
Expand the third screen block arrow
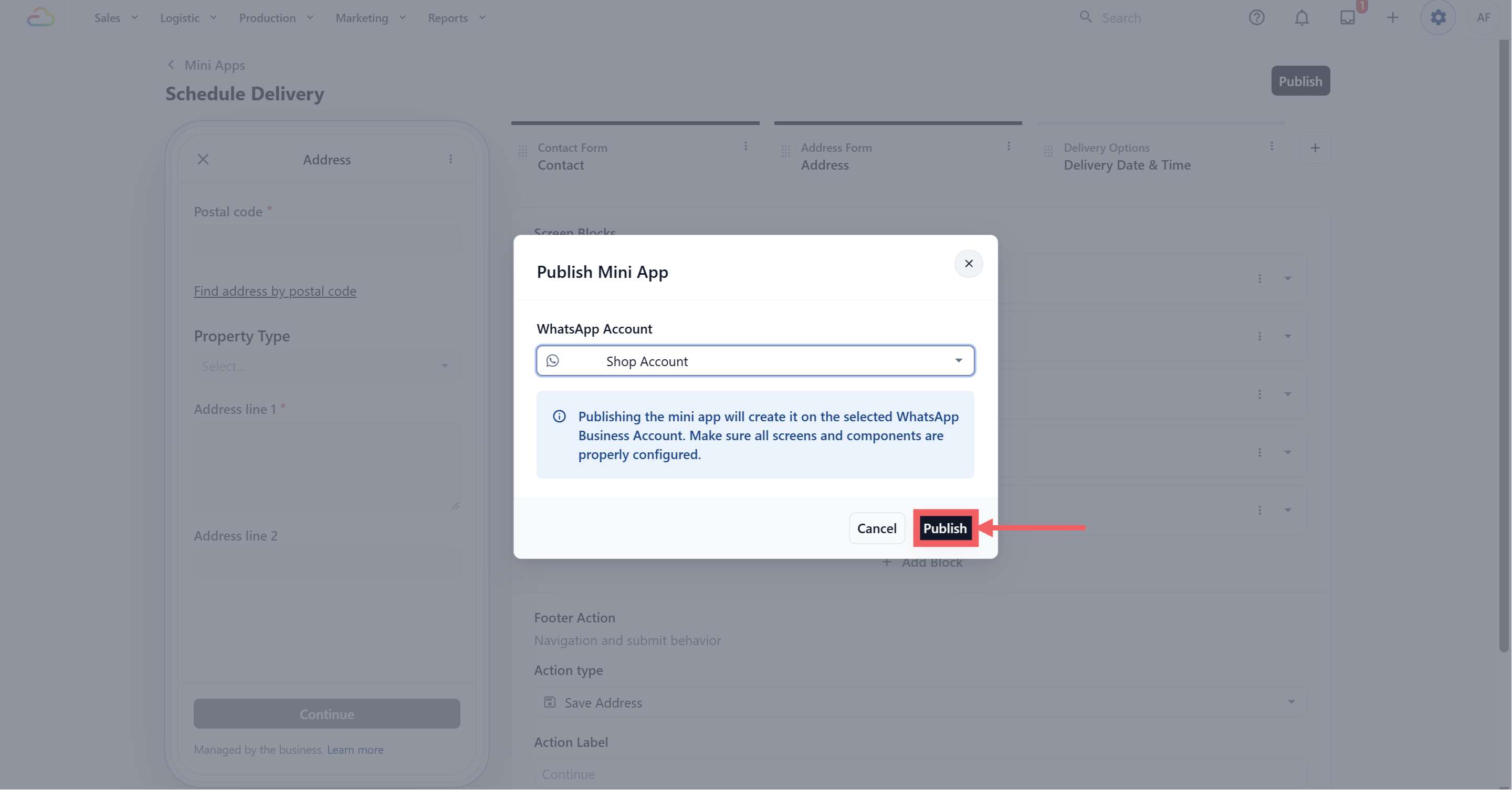[x=1288, y=394]
